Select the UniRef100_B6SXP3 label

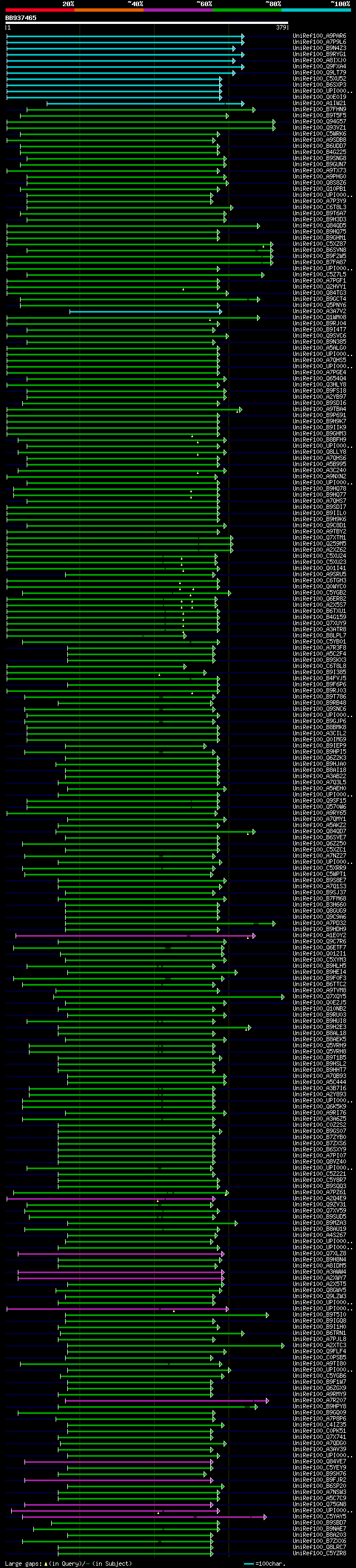click(x=319, y=85)
